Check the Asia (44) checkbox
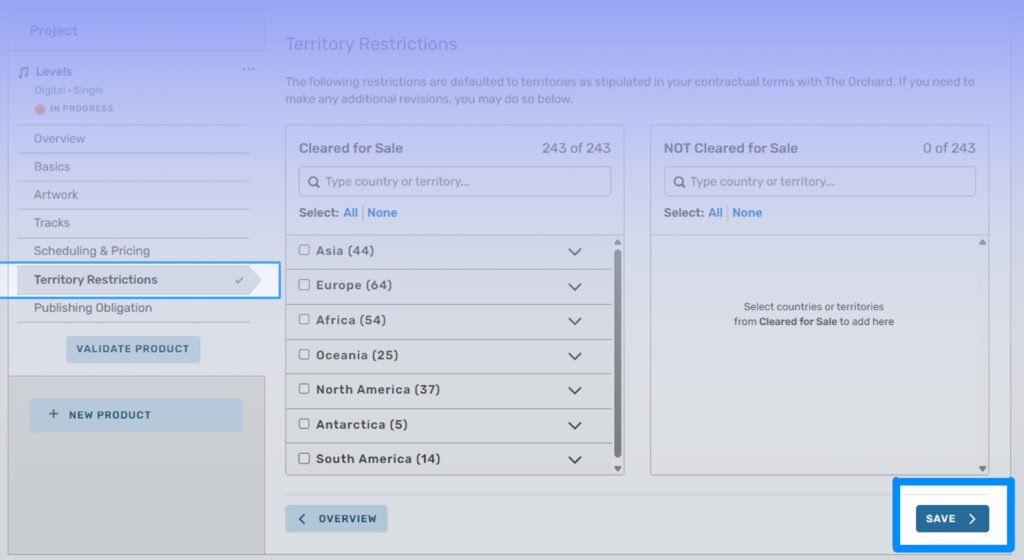Viewport: 1024px width, 560px height. pos(304,251)
